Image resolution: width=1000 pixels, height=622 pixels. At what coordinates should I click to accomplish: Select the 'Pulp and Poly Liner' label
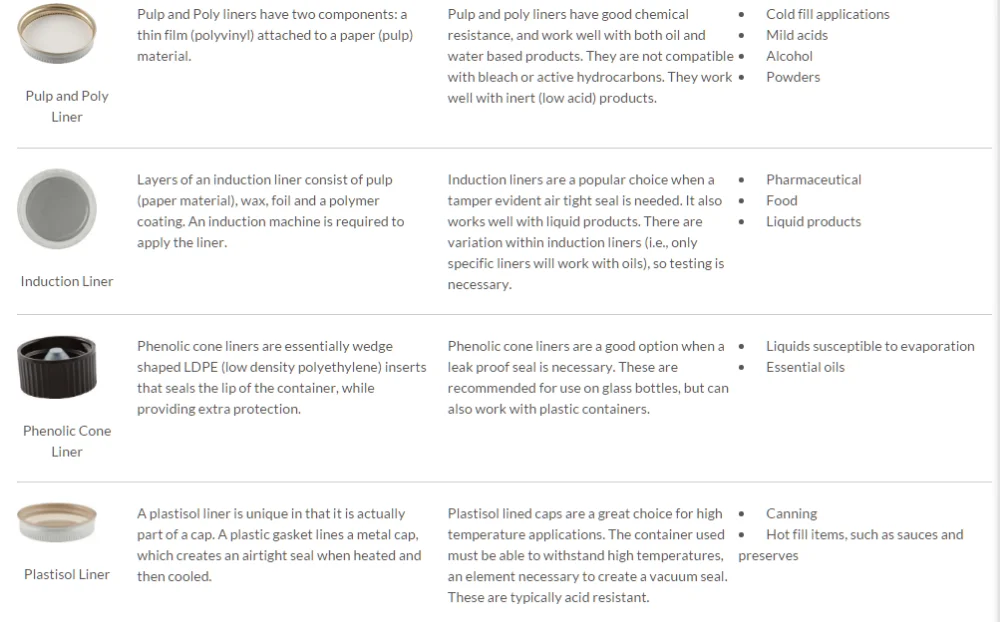67,106
